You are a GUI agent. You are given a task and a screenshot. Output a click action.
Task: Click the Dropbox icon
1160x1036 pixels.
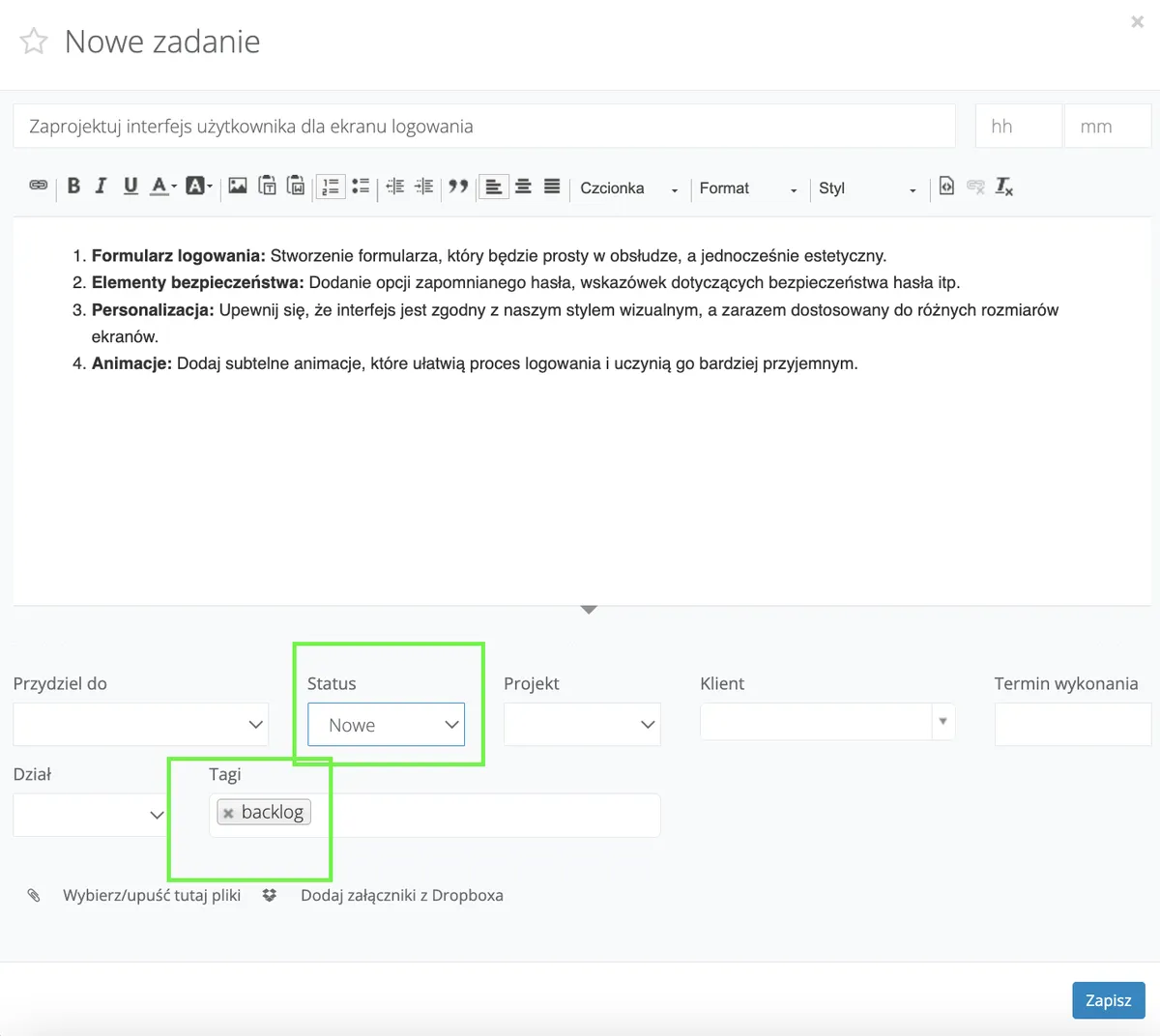270,895
